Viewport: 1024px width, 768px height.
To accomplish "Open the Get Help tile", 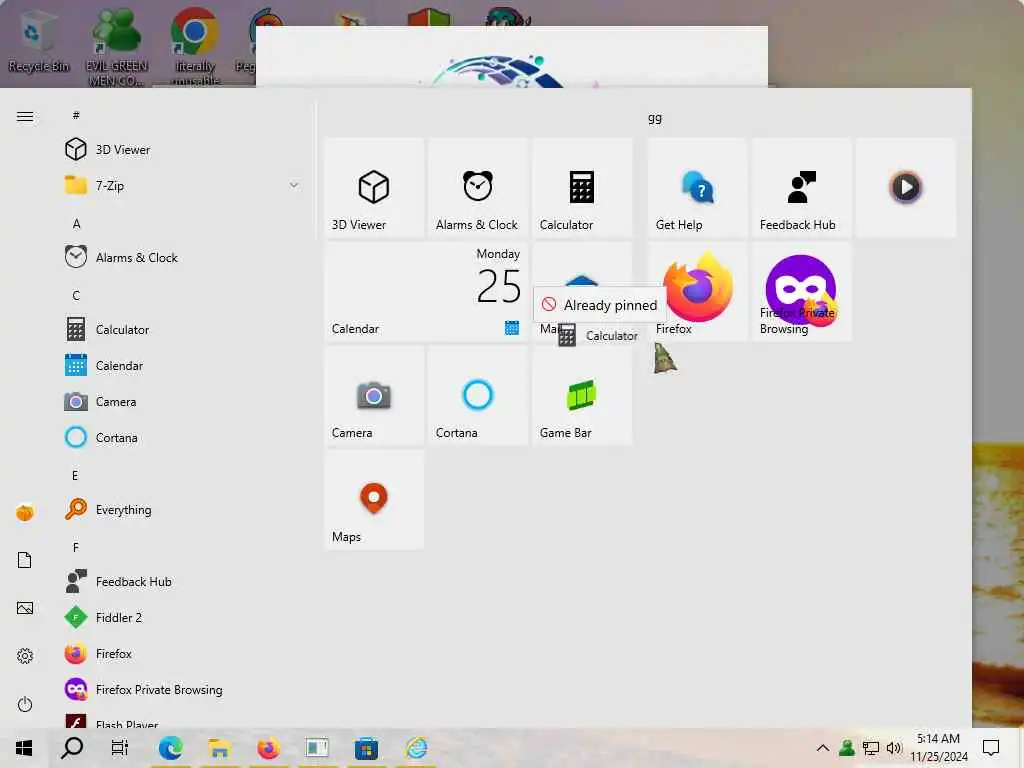I will click(697, 187).
